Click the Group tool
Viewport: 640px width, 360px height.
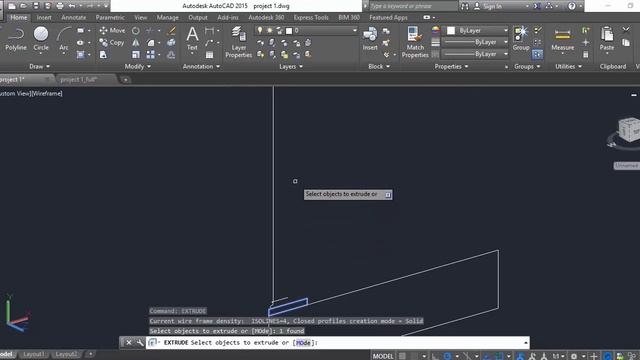pos(521,39)
